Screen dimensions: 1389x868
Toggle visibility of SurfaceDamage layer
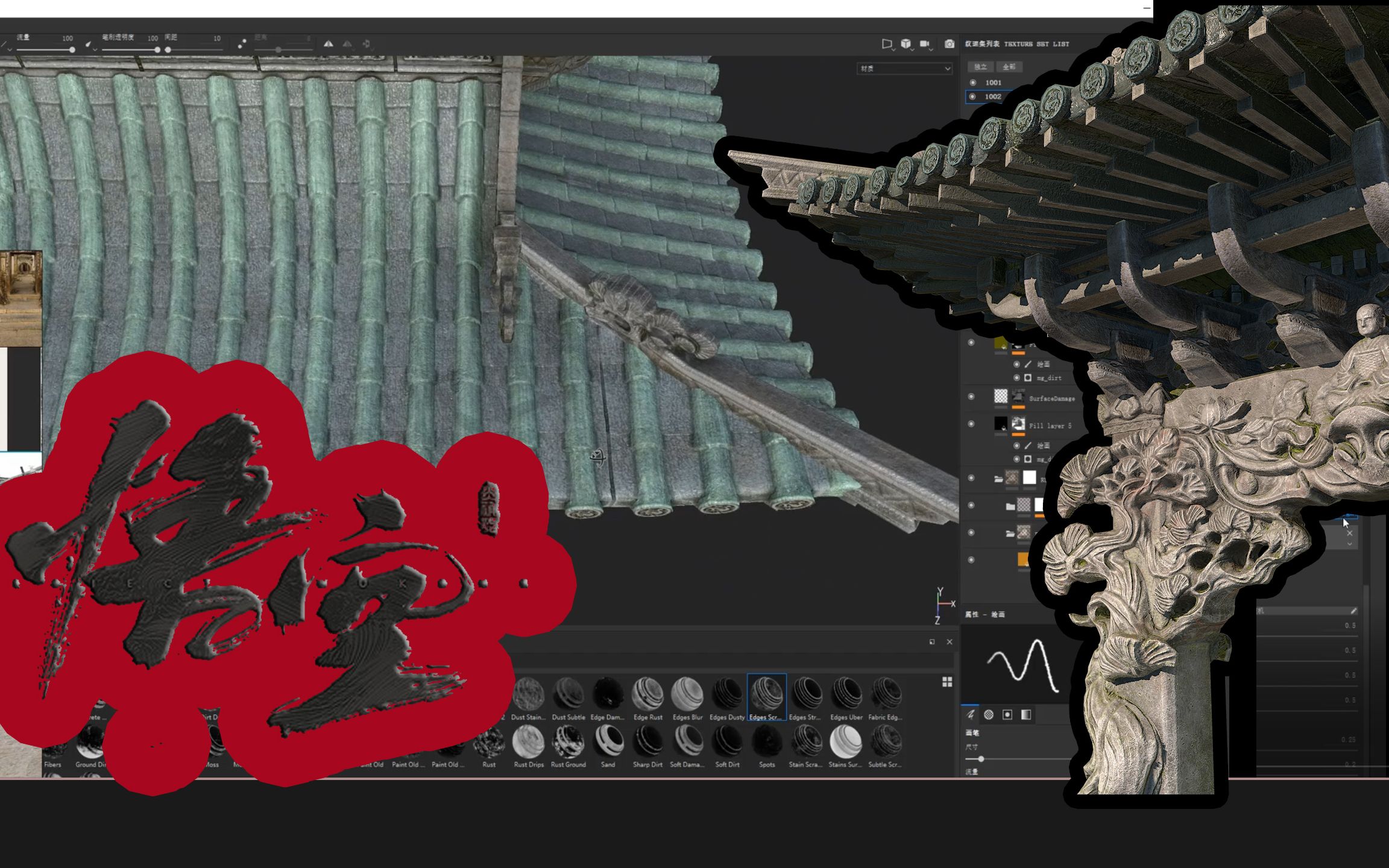click(x=971, y=397)
